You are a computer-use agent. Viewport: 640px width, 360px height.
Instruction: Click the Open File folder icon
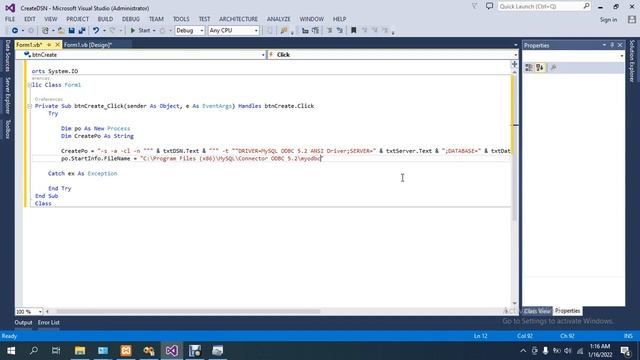[61, 31]
